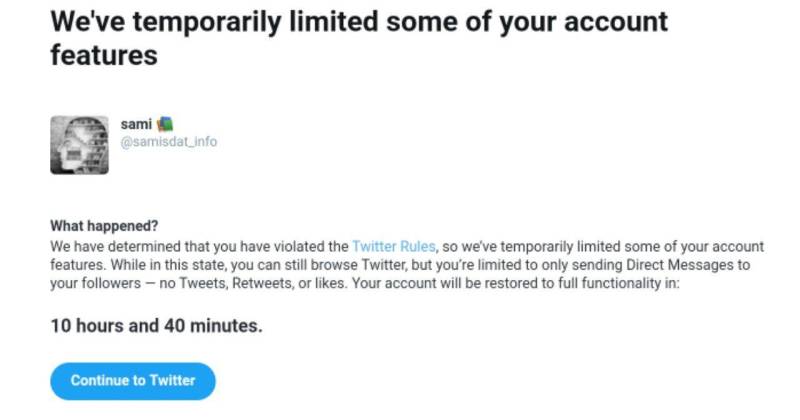Image resolution: width=800 pixels, height=420 pixels.
Task: Click the word features in the heading
Action: 104,55
